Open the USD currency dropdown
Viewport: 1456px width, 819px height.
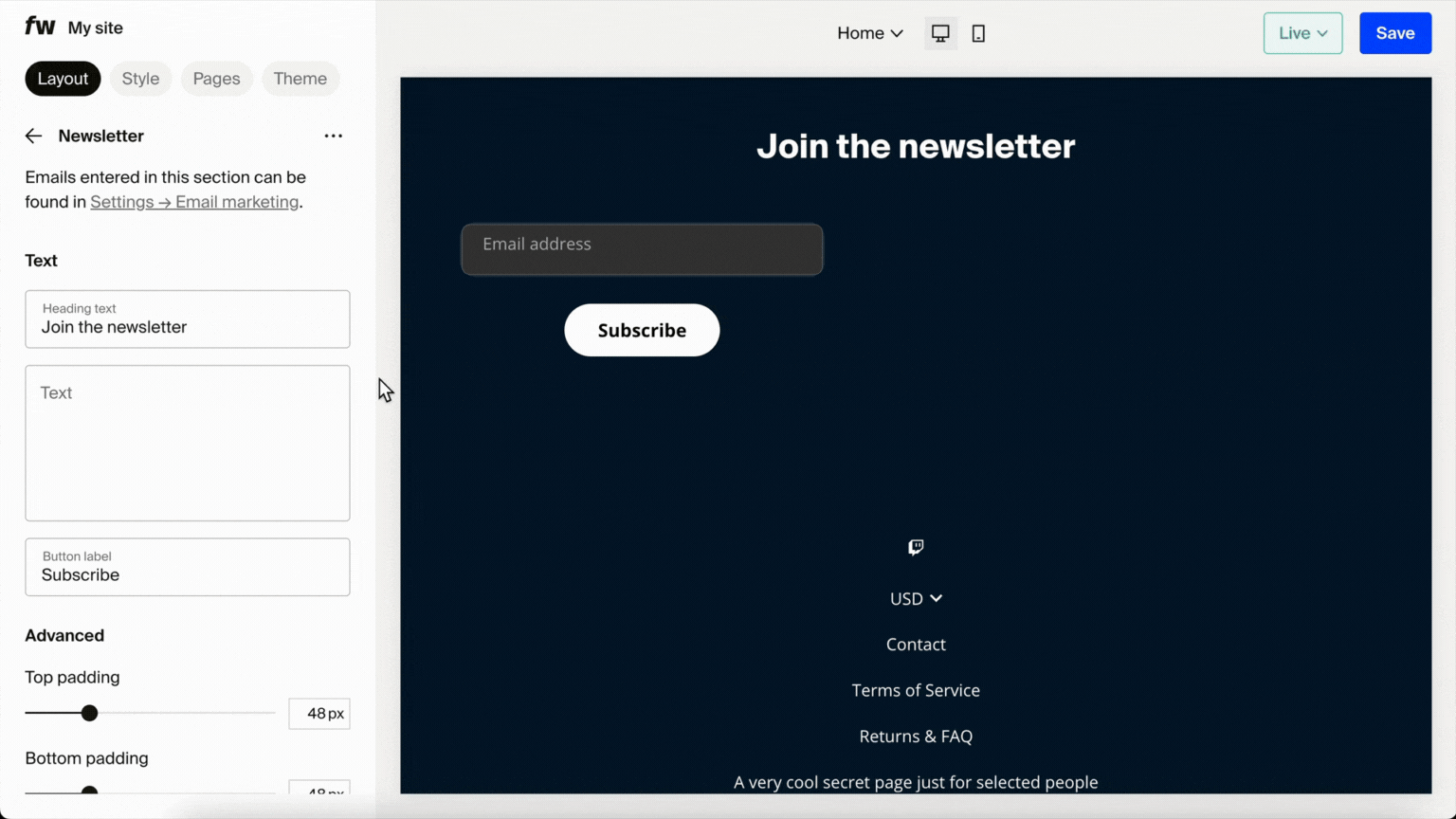tap(915, 598)
